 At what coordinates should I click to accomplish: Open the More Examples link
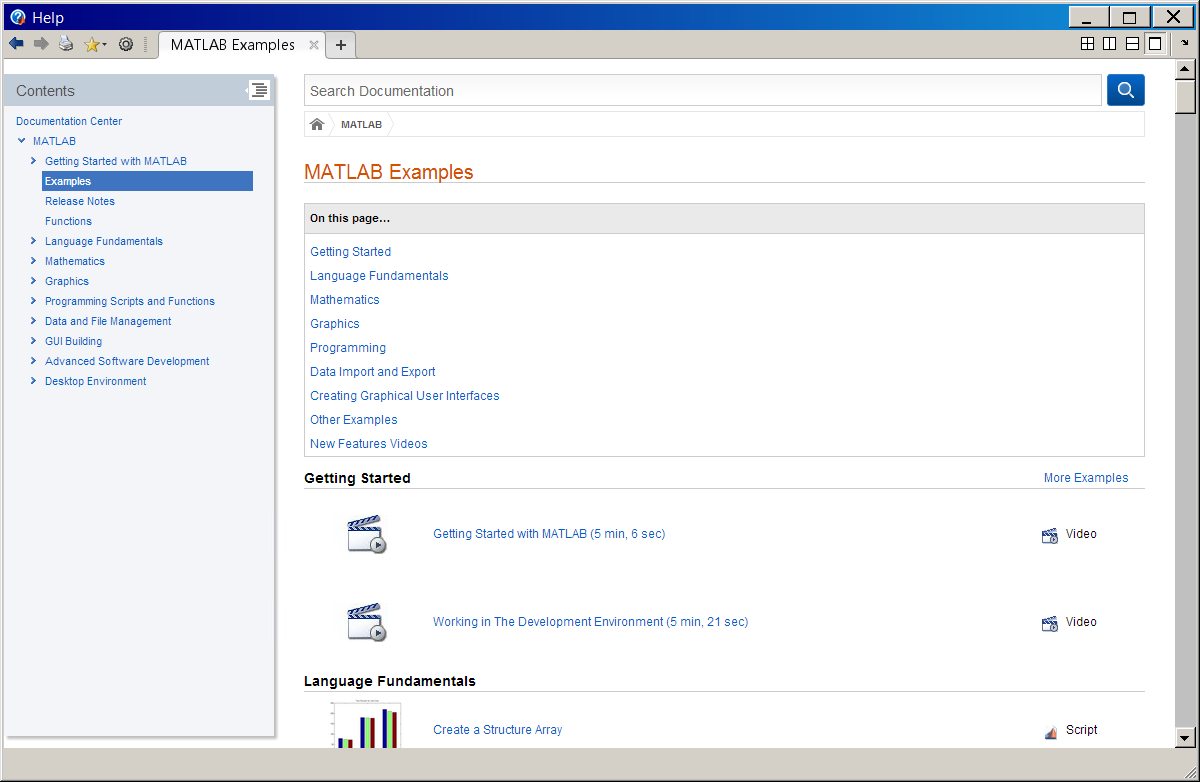pyautogui.click(x=1086, y=478)
